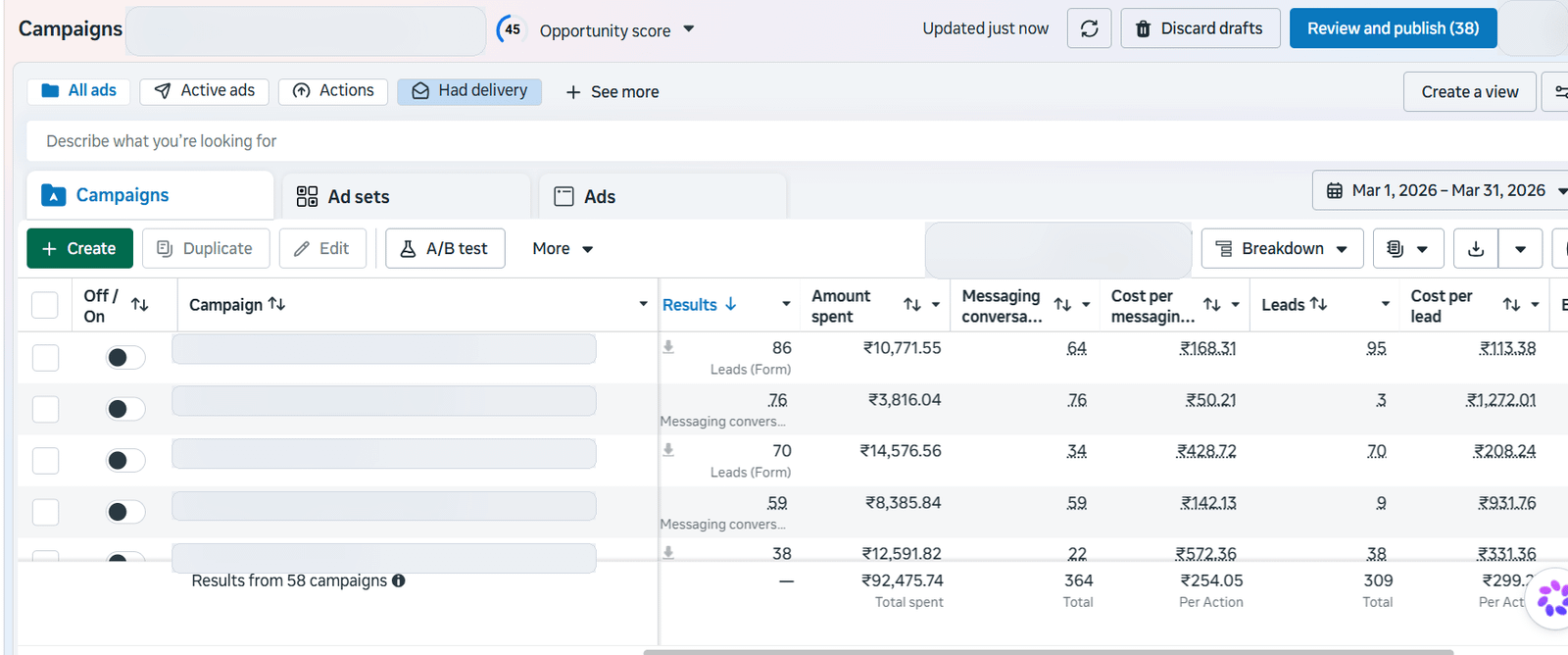Open the Meta AI assistant bubble

coord(1551,598)
